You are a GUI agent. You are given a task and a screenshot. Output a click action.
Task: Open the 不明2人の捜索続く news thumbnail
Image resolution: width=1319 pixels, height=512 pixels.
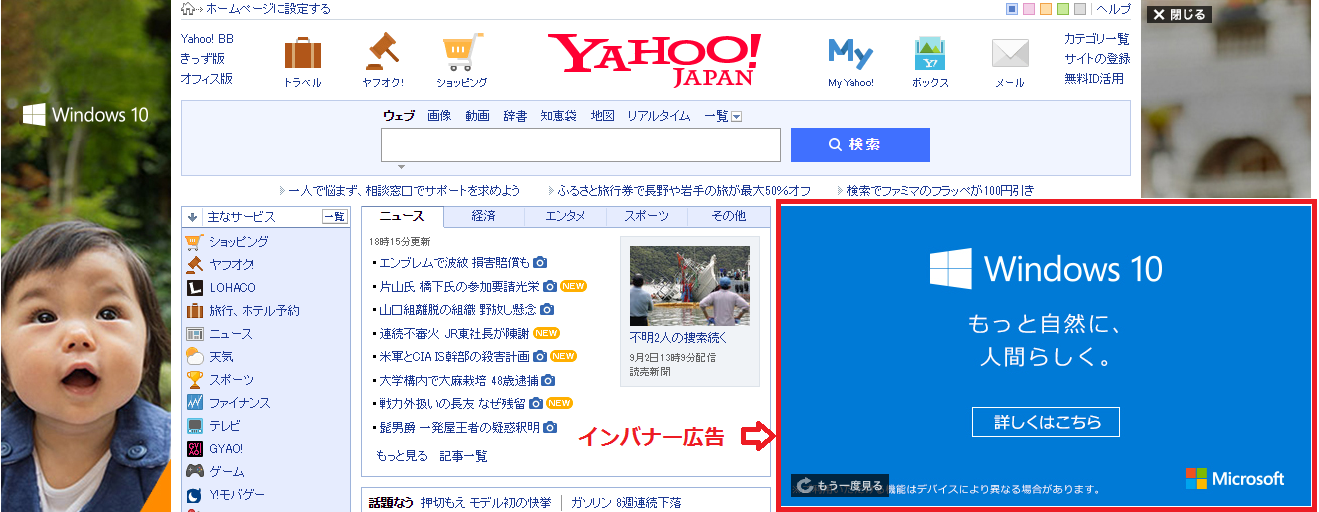(690, 286)
